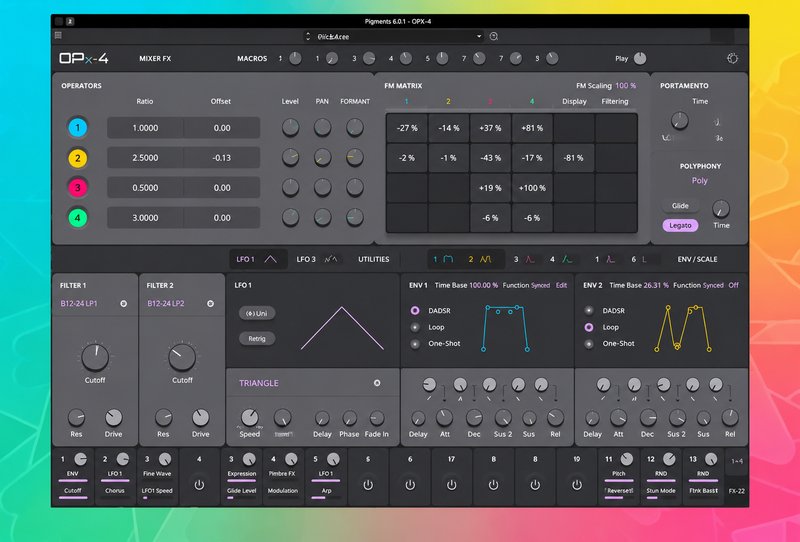The width and height of the screenshot is (800, 542).
Task: Click LFO 3 random waveform icon
Action: [x=331, y=259]
